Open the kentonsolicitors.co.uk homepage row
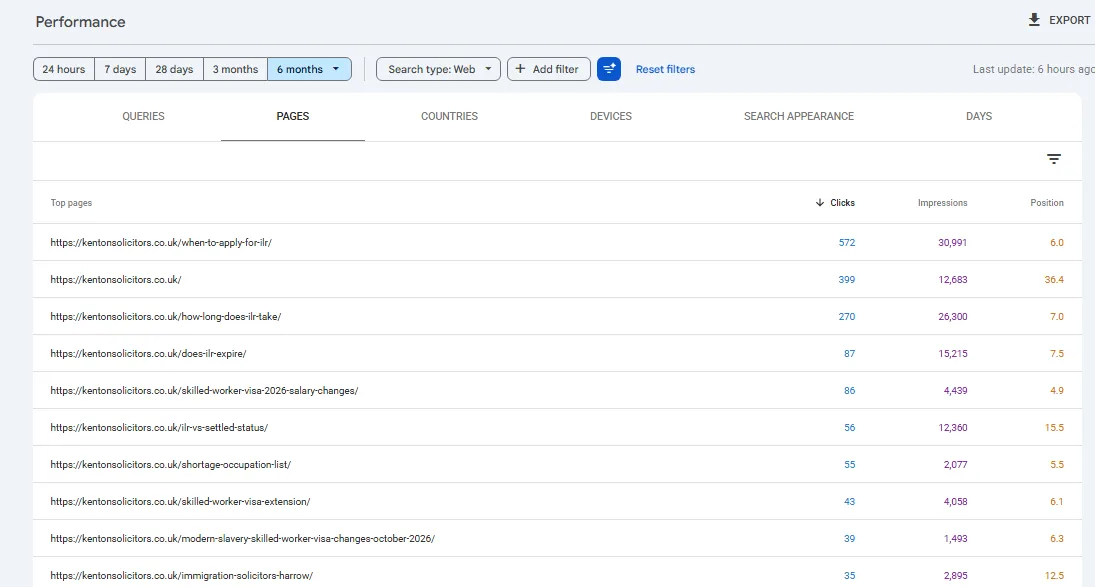 point(557,279)
